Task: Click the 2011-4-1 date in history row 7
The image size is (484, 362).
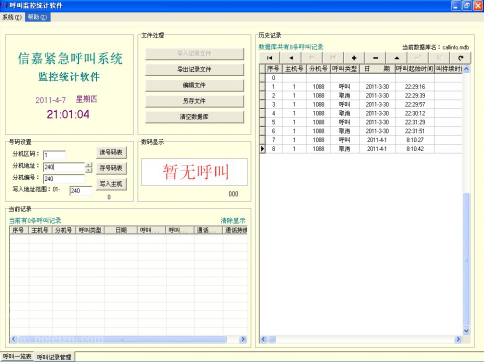Action: (377, 140)
